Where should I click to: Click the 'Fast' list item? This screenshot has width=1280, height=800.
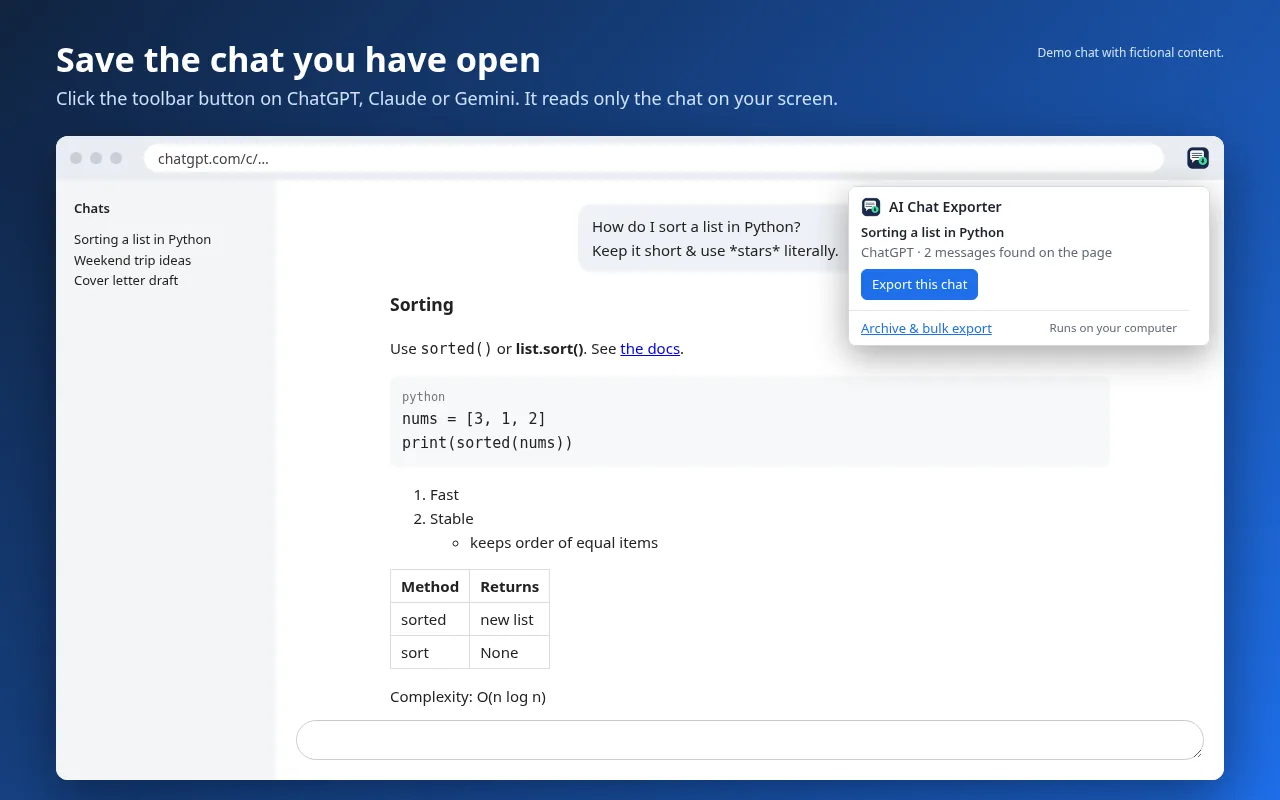444,495
